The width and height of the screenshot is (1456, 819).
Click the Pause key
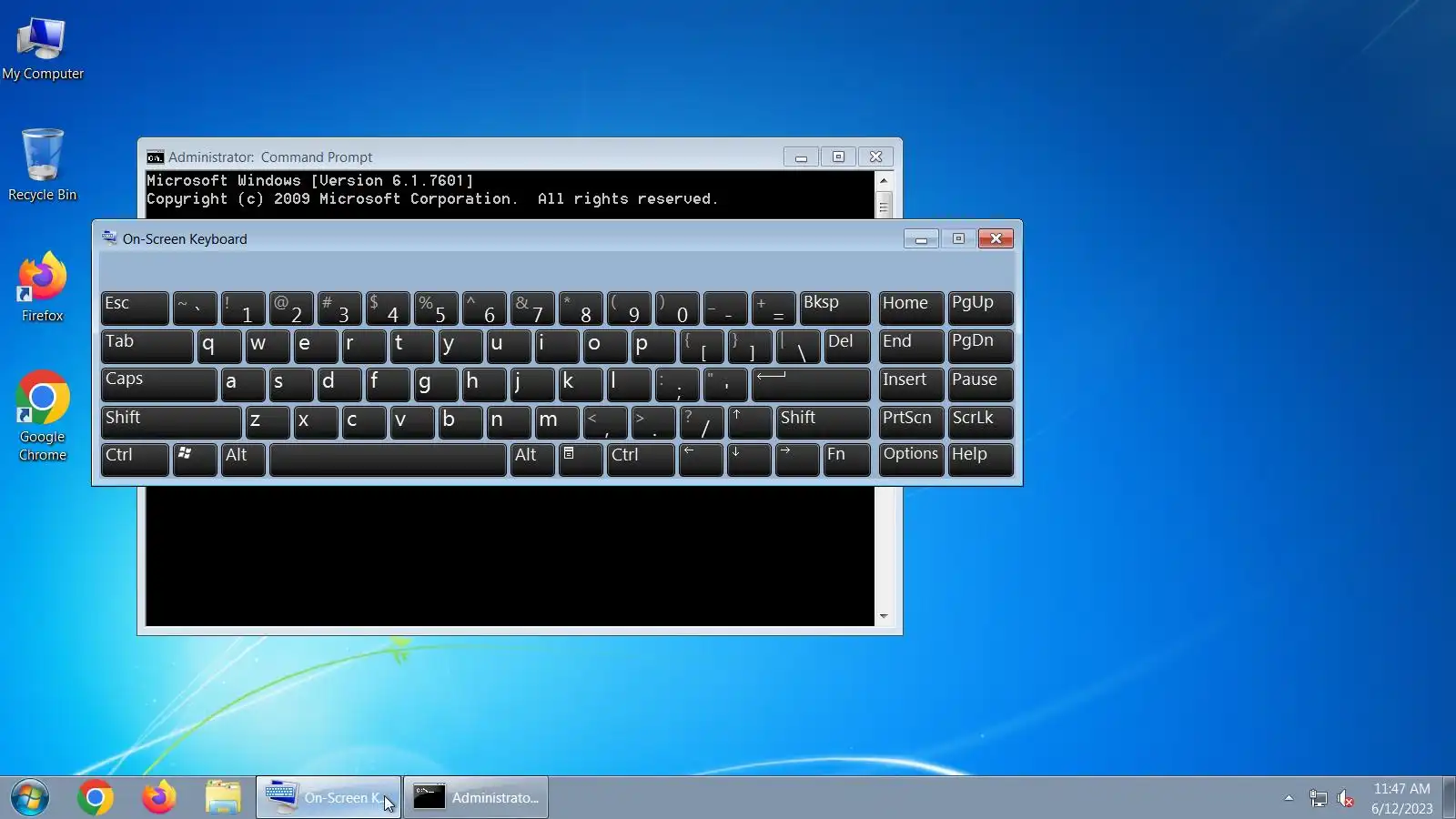981,385
